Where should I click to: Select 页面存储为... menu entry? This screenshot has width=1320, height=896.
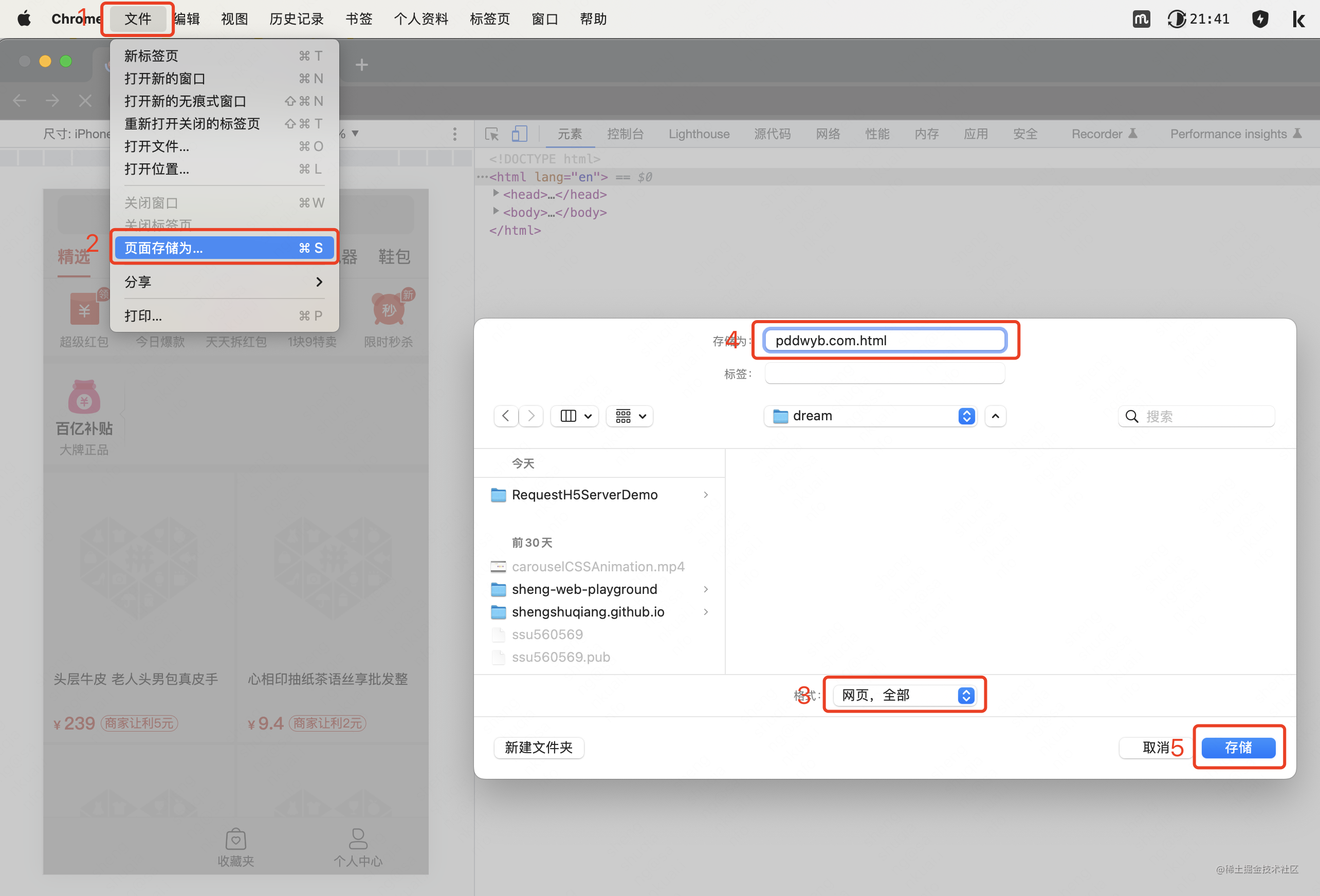tap(224, 248)
